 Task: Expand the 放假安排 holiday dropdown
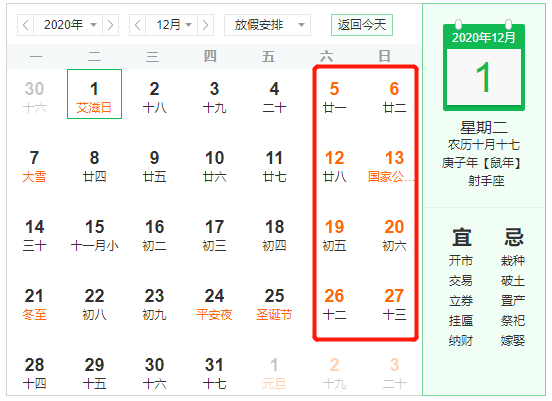click(267, 25)
